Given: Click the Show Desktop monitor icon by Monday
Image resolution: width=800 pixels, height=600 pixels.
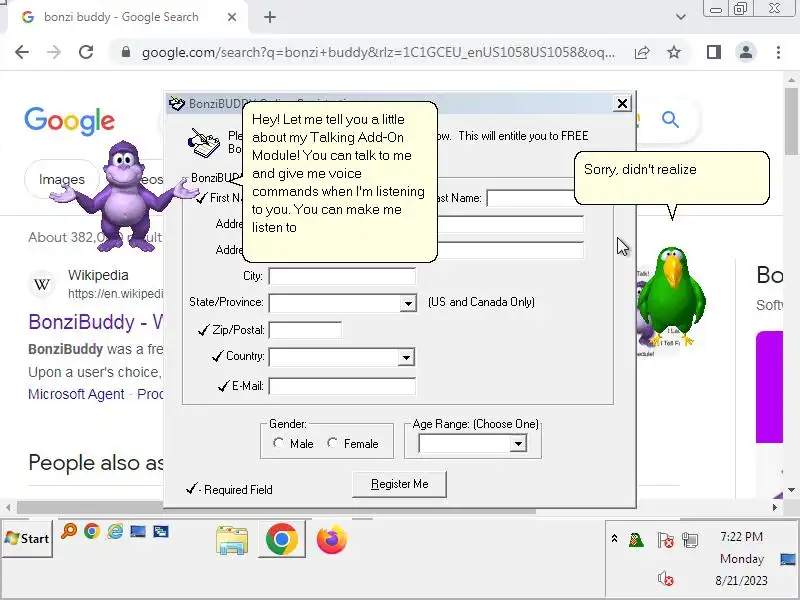Looking at the screenshot, I should 788,559.
